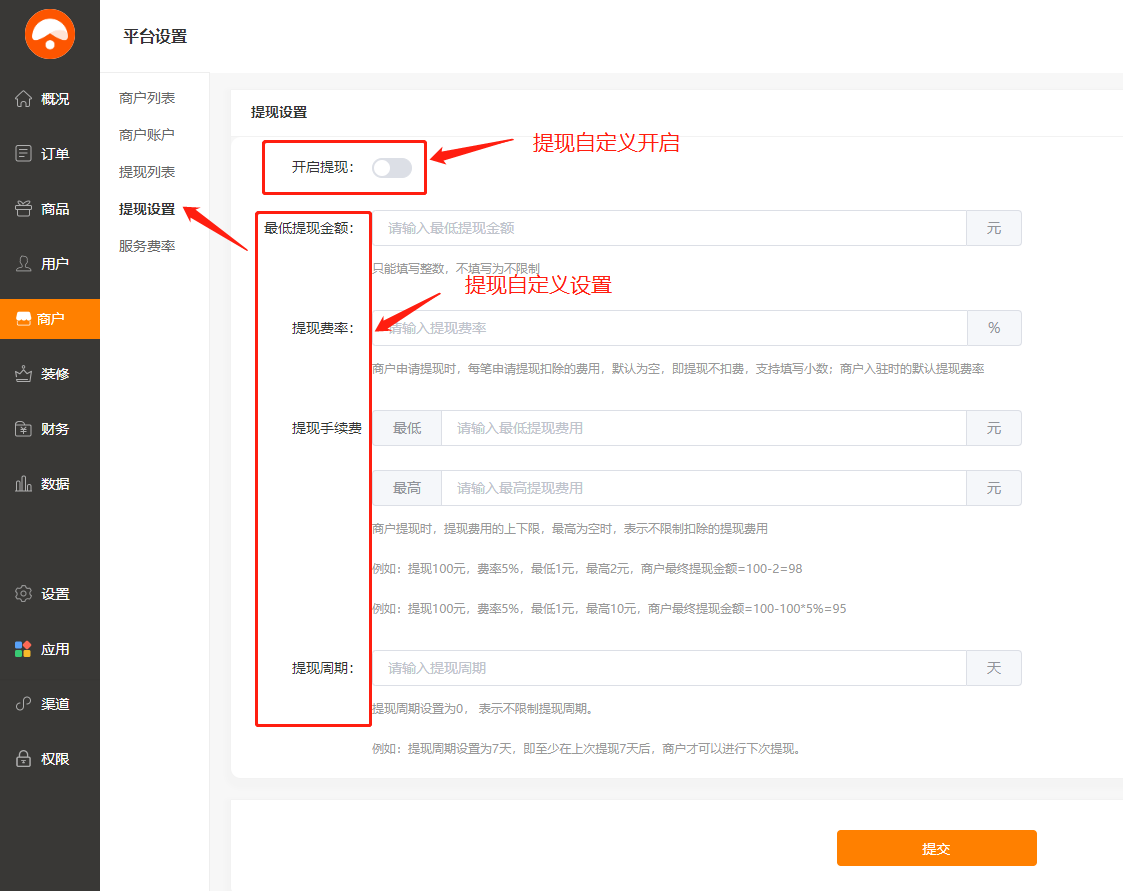Focus the 提现周期 days input field
The image size is (1123, 891).
click(668, 668)
